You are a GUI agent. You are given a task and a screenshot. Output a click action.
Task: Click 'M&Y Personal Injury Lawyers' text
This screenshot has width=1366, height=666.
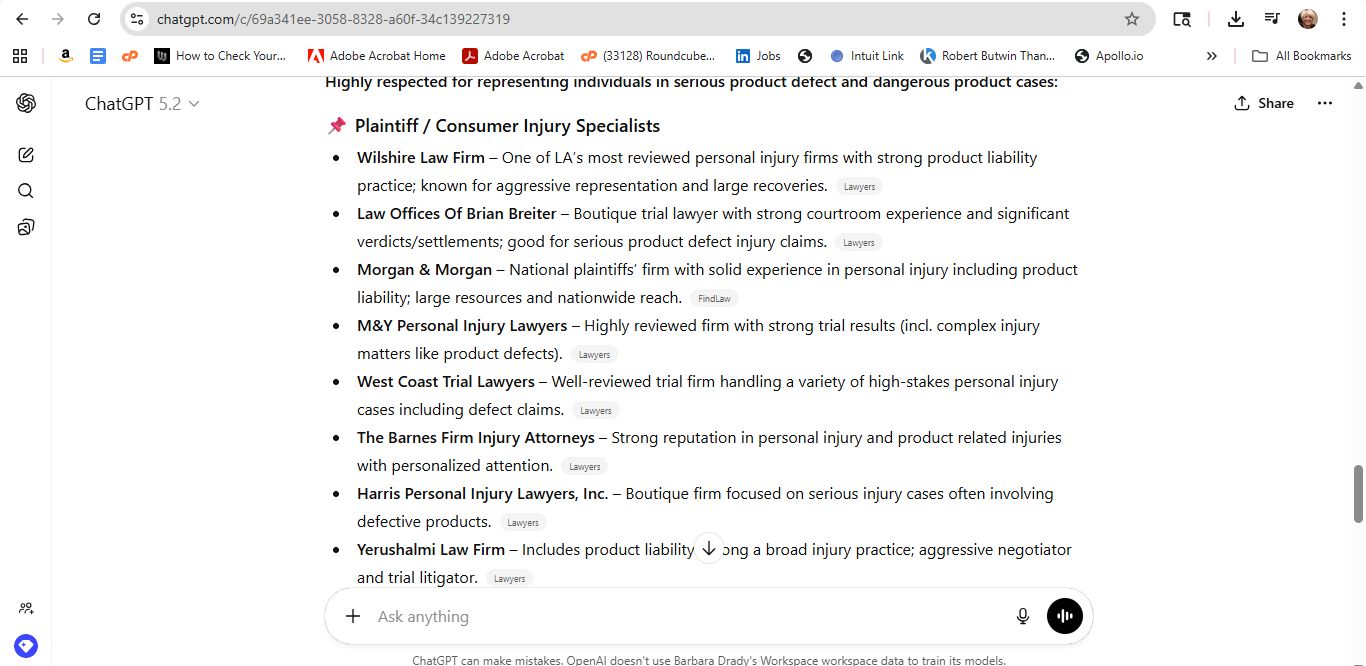(x=462, y=326)
